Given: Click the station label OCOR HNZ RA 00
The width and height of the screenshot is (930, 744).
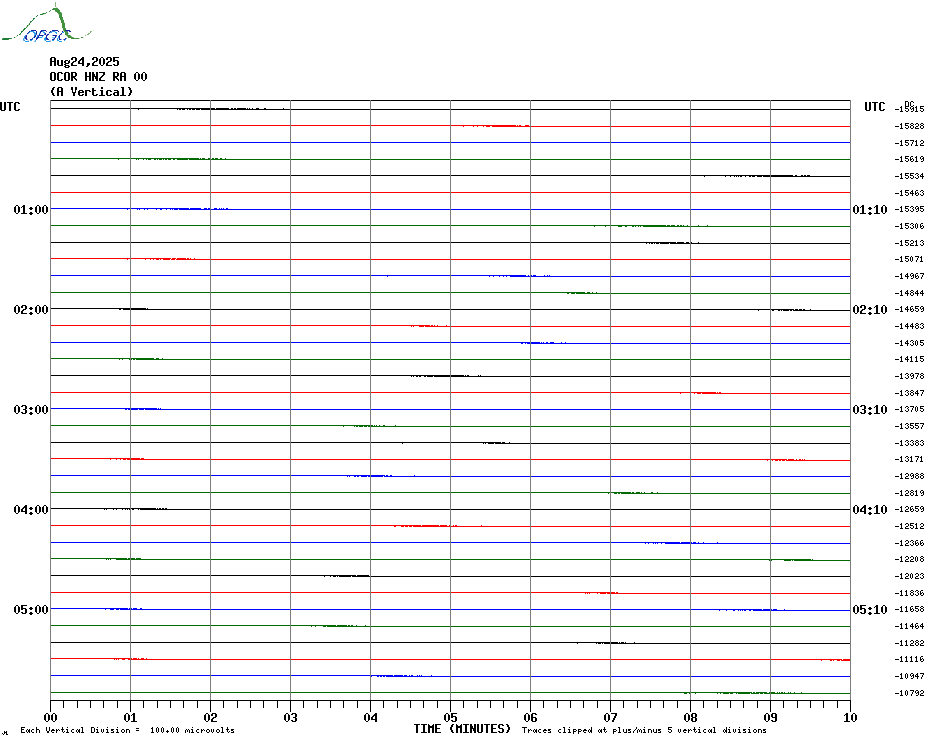Looking at the screenshot, I should coord(98,77).
